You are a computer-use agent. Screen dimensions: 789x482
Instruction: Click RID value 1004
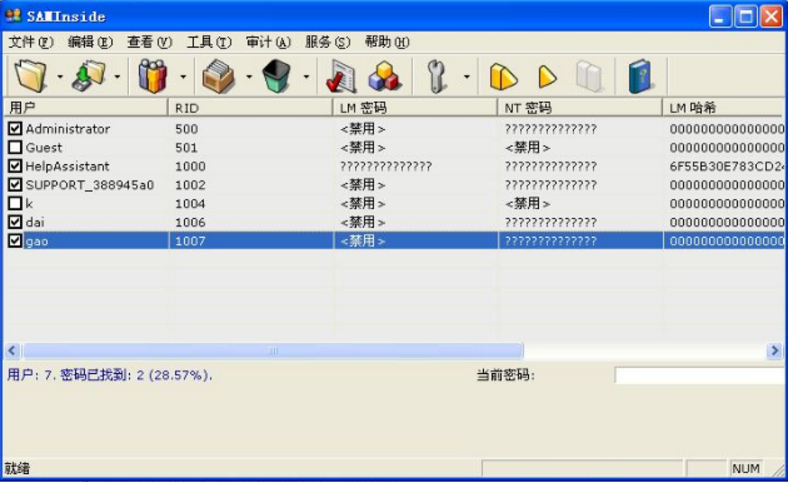(x=190, y=203)
